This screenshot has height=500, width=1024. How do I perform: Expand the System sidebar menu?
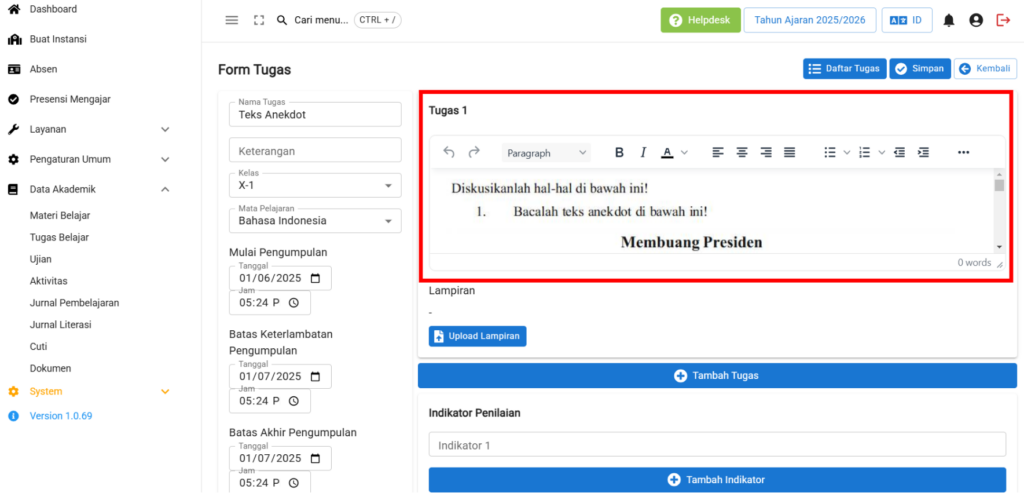click(165, 392)
